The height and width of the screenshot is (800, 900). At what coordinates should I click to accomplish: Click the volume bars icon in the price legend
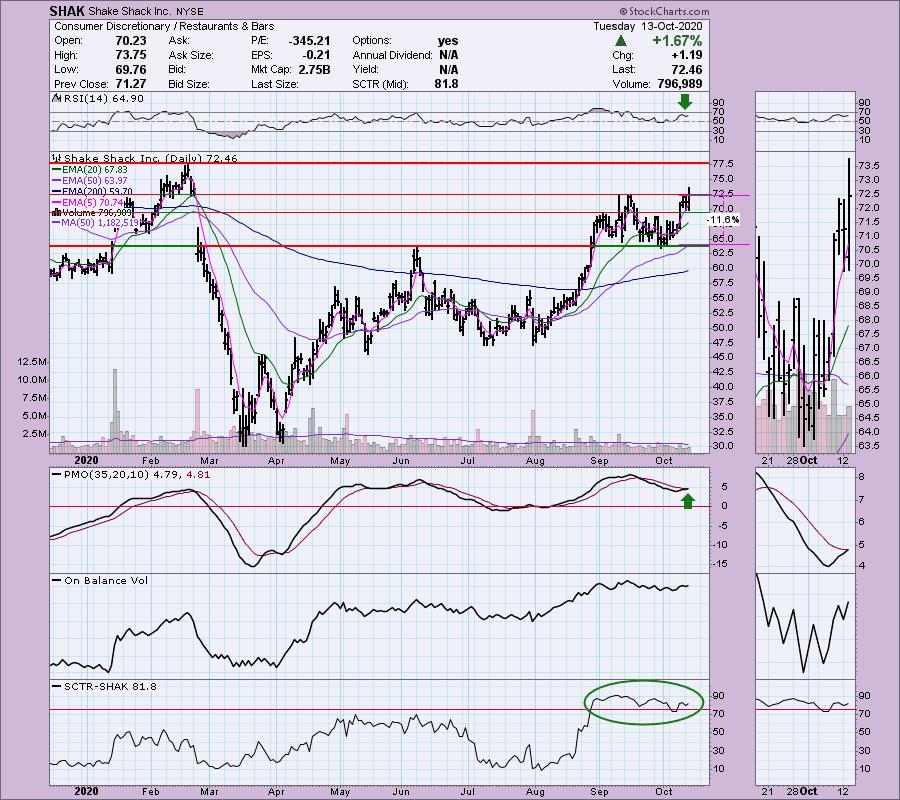point(56,212)
